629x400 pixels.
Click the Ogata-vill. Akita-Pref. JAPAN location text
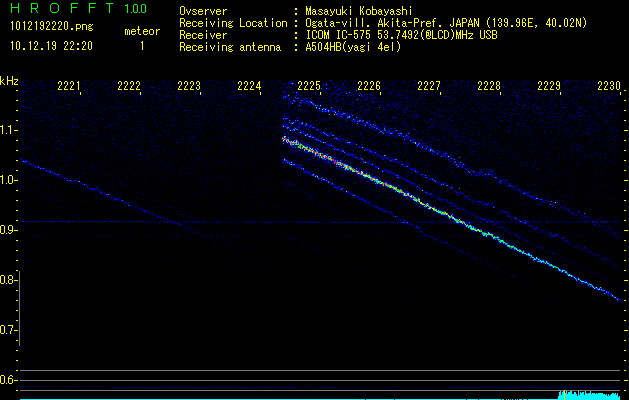point(392,23)
